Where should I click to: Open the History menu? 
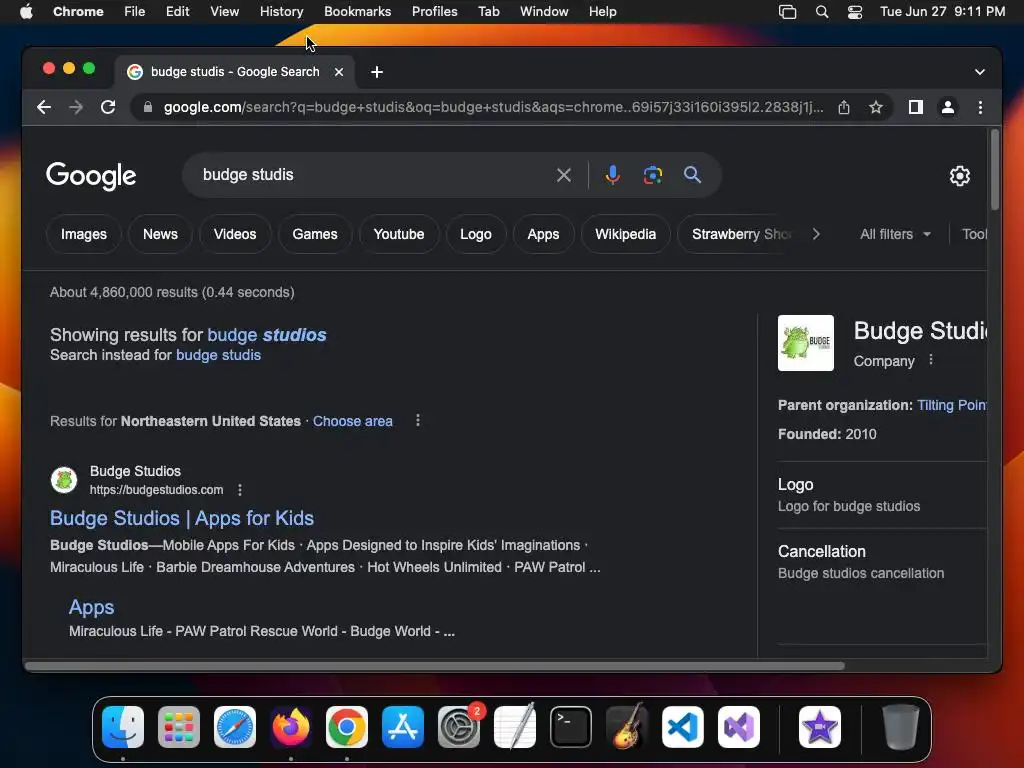(x=281, y=12)
